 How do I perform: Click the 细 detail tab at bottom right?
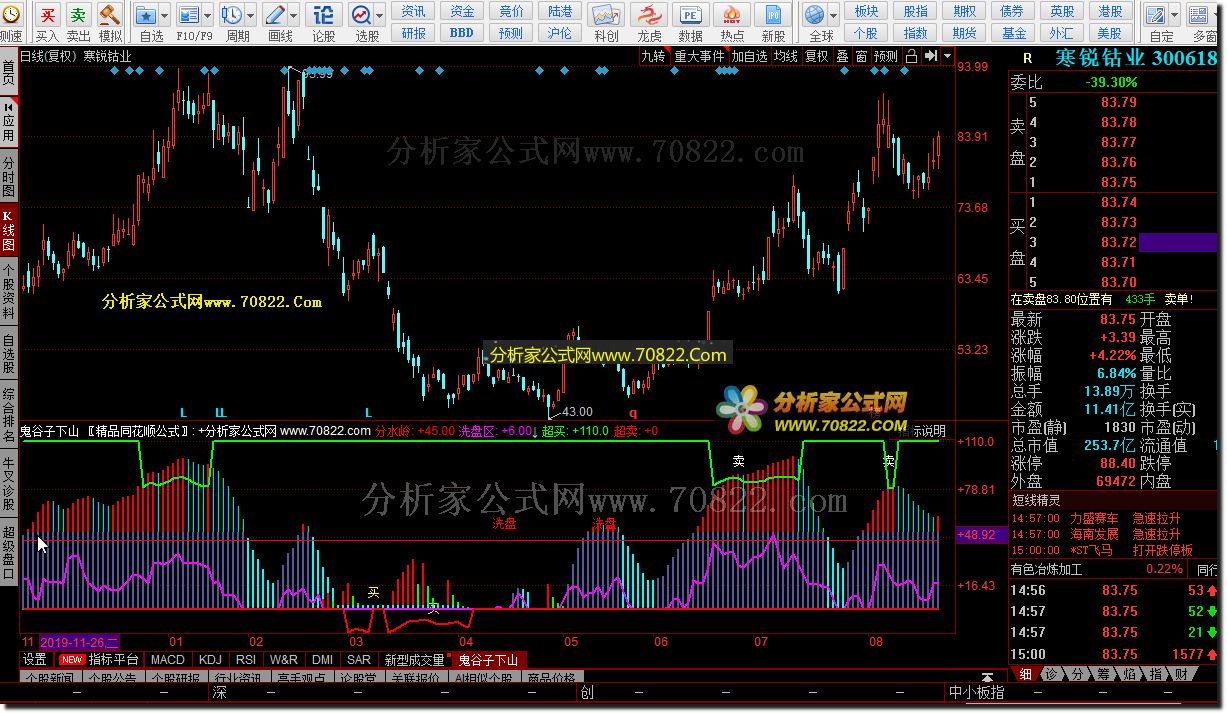tap(1026, 674)
